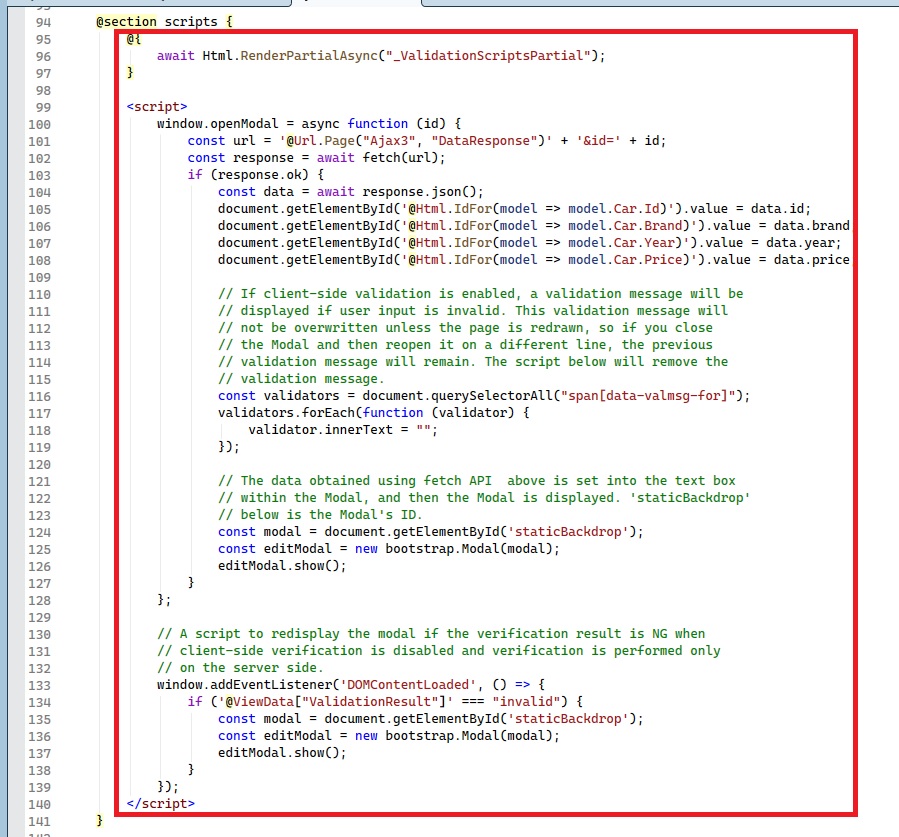Click the "response.json()" call

pos(419,191)
